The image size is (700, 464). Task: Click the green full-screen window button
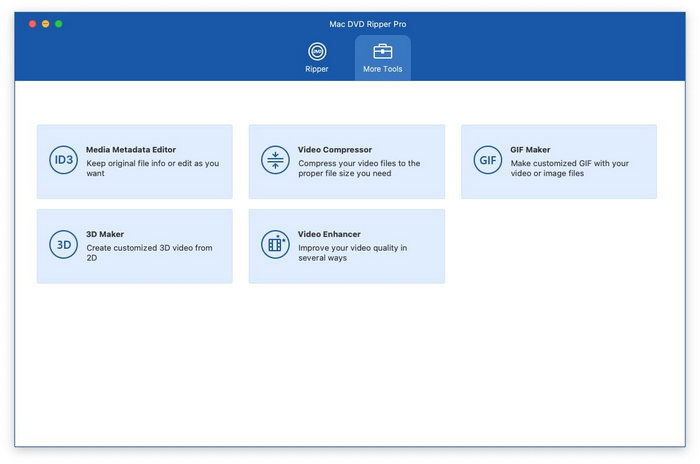(x=58, y=23)
